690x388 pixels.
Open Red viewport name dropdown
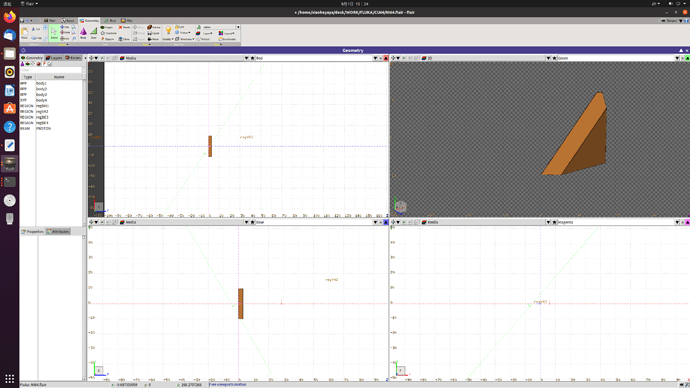[375, 58]
